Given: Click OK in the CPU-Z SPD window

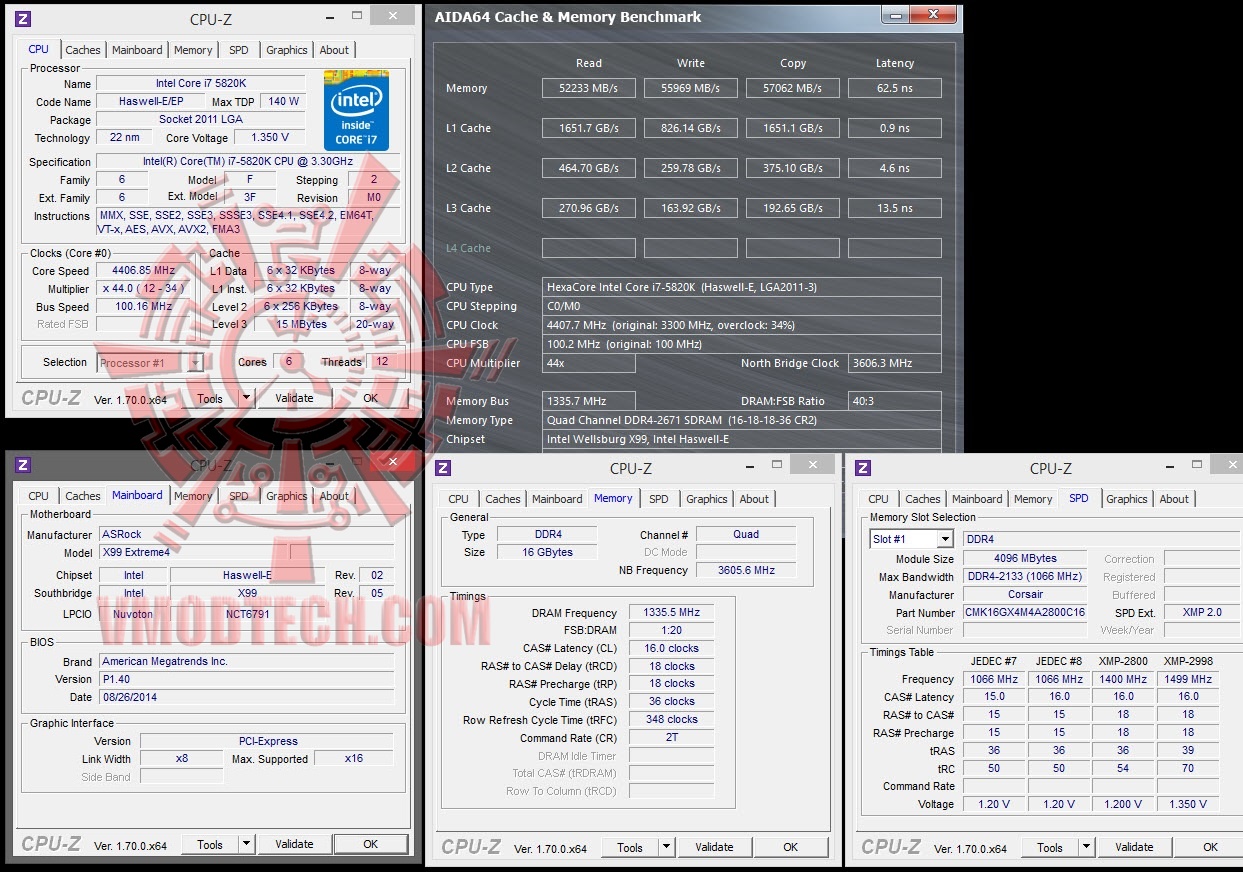Looking at the screenshot, I should 1210,847.
